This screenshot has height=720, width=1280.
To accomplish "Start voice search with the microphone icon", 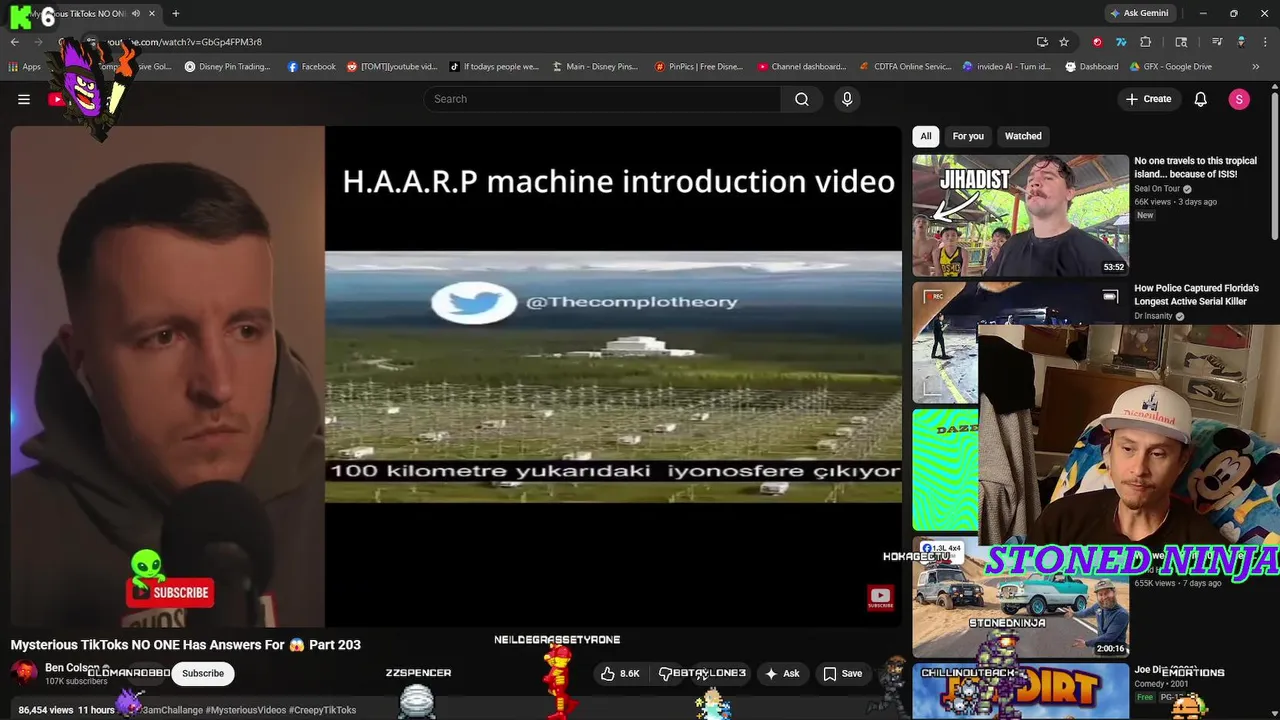I will point(847,99).
